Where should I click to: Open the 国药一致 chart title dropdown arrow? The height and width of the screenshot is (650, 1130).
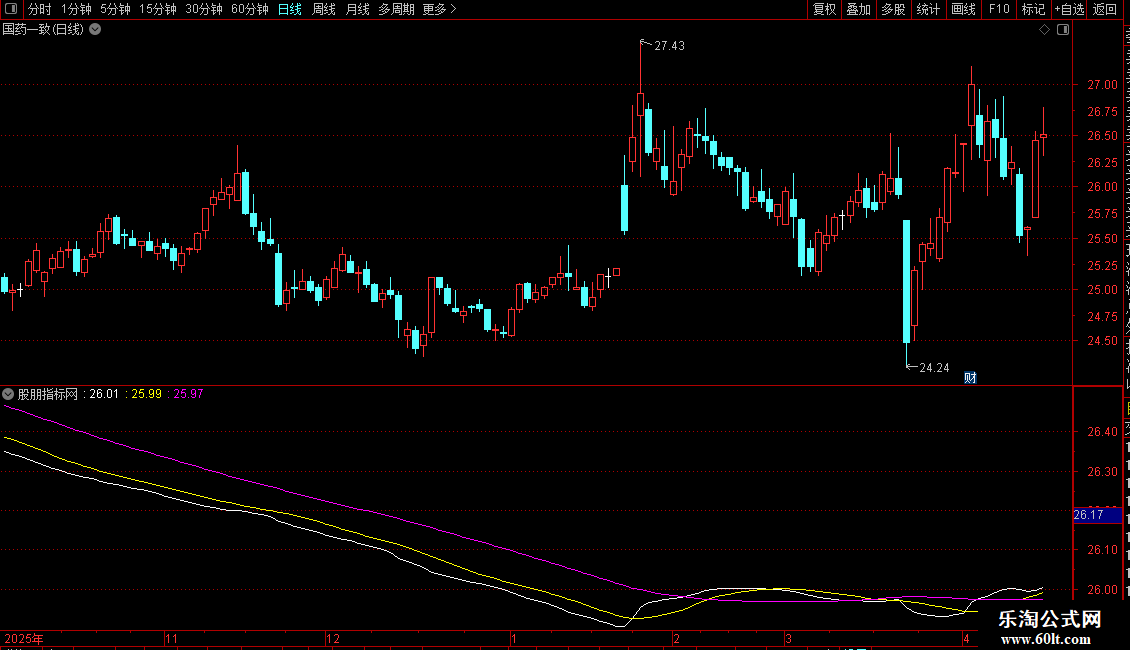point(95,30)
